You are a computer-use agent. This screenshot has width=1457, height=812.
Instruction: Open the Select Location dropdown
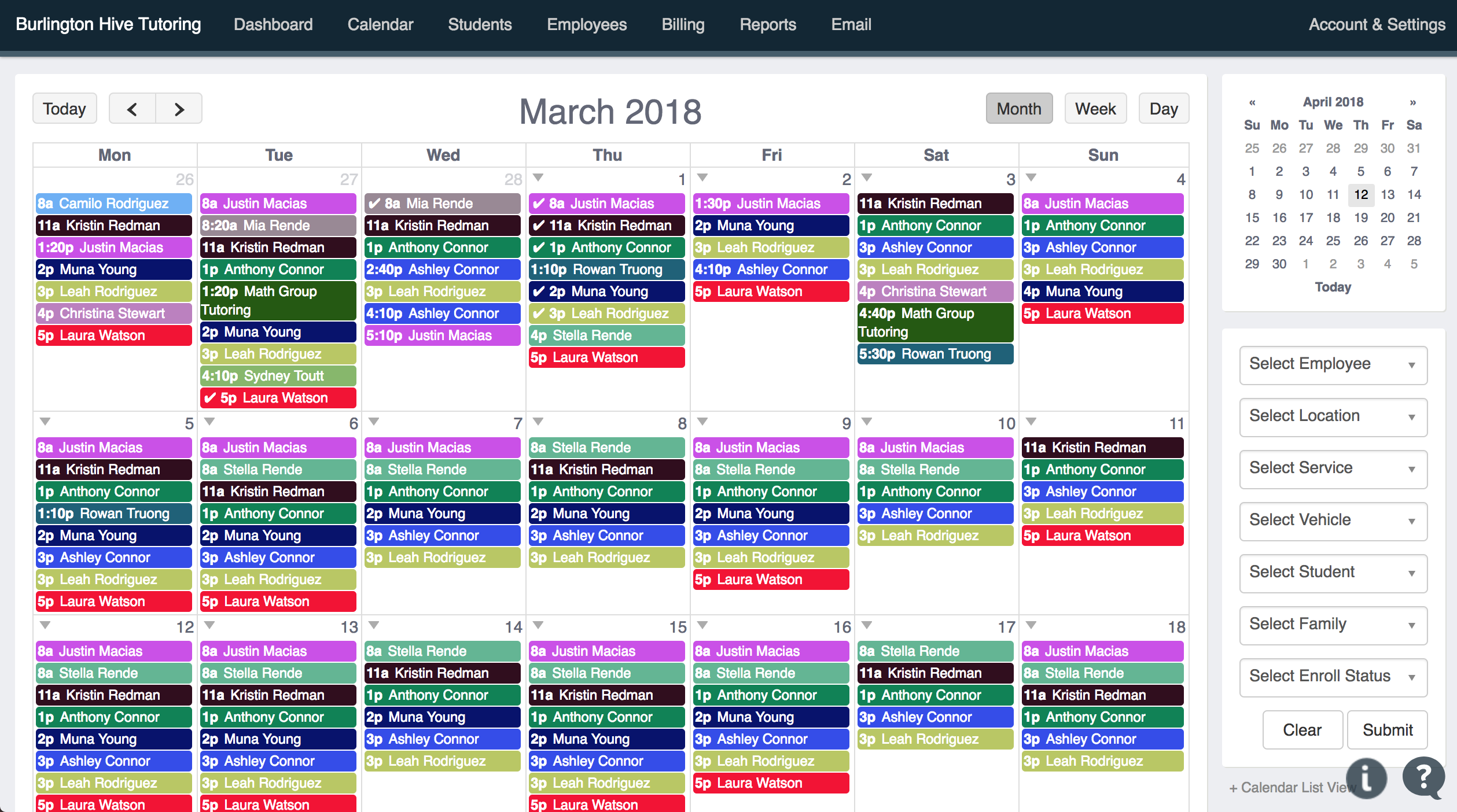1333,417
